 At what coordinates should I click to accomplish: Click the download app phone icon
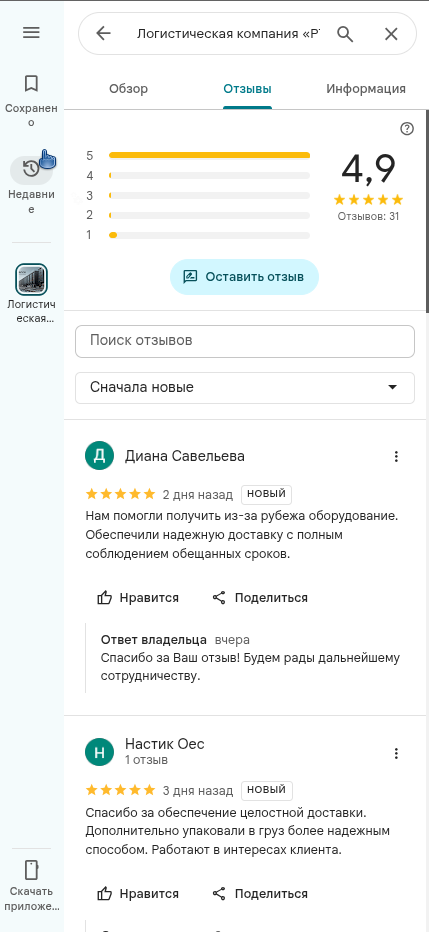pos(31,870)
